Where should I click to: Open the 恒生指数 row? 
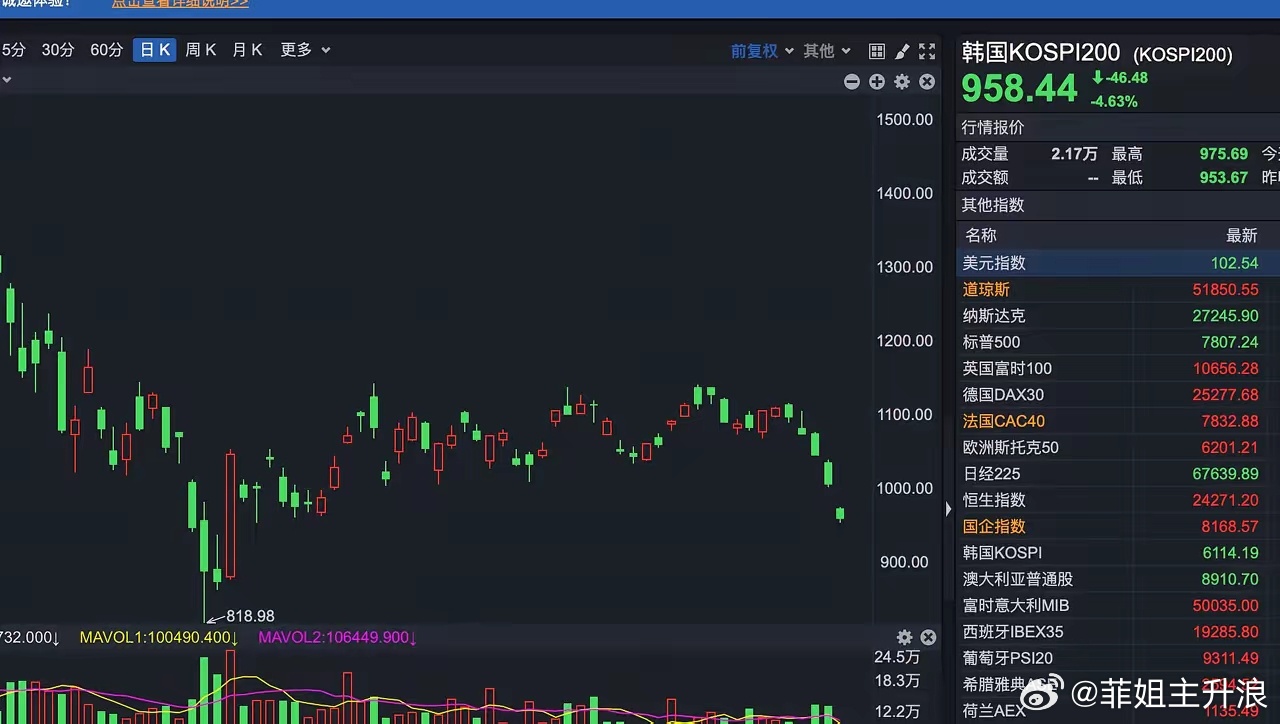[x=1118, y=500]
